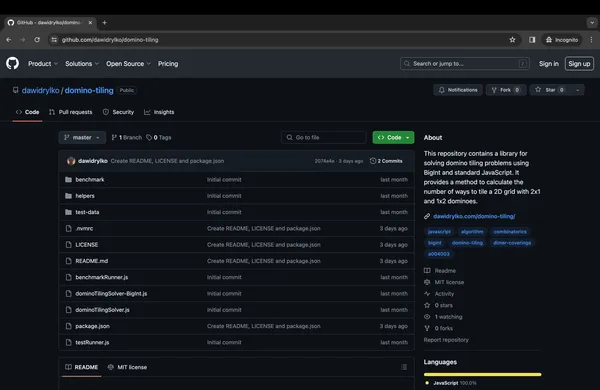Open package.json file
The height and width of the screenshot is (390, 600).
[x=93, y=326]
